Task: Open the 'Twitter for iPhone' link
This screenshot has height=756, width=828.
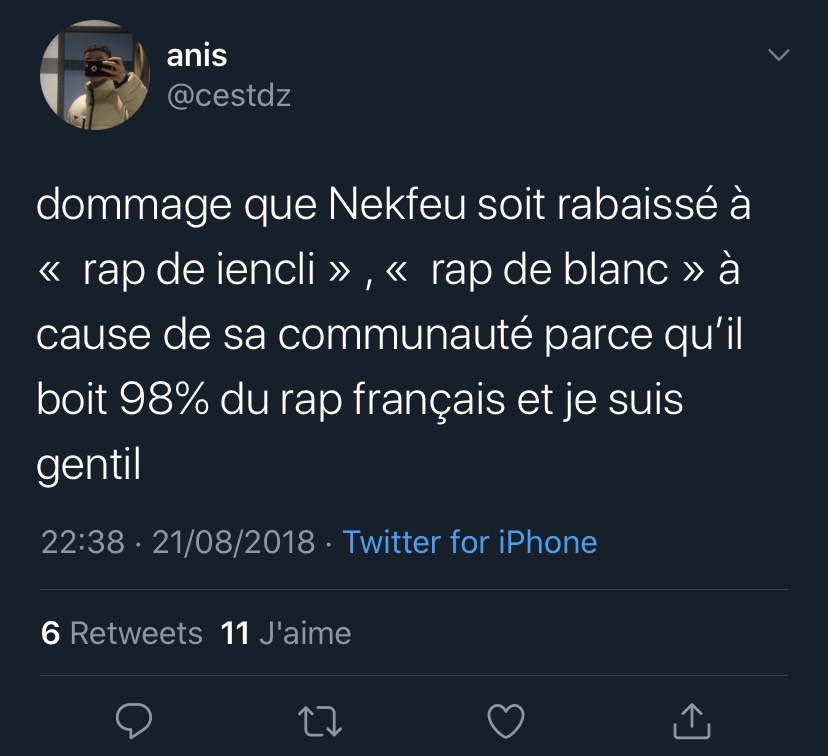Action: click(468, 541)
